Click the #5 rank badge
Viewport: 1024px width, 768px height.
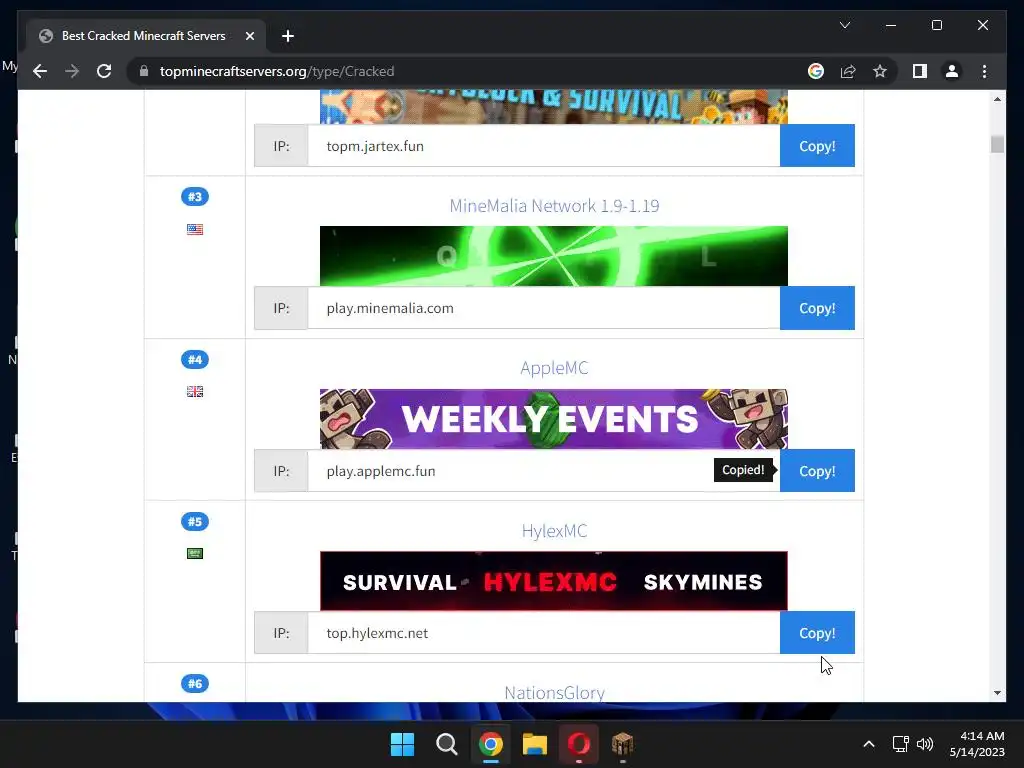195,521
